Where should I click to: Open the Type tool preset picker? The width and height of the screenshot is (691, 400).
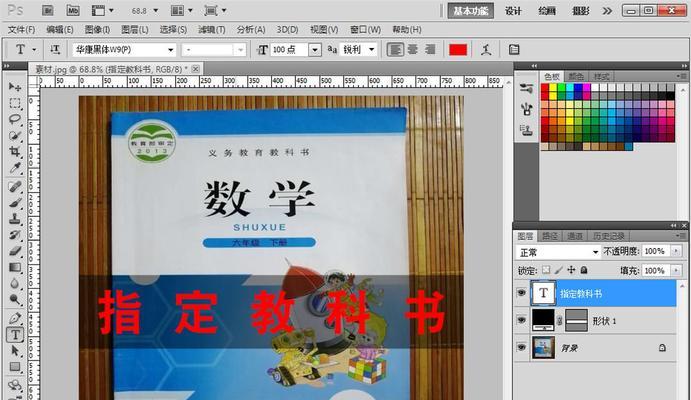34,50
